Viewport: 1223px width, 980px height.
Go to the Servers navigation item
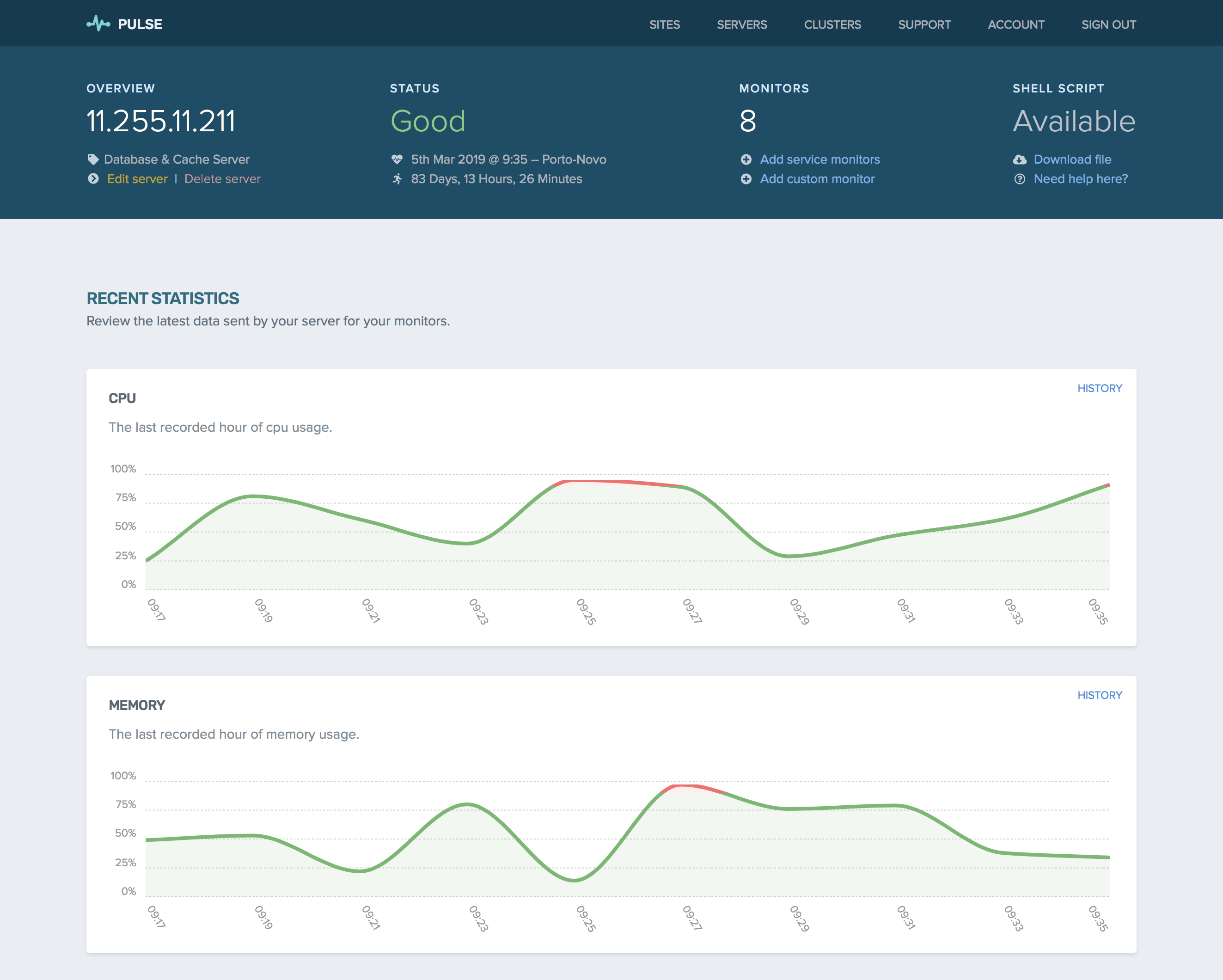[x=741, y=24]
